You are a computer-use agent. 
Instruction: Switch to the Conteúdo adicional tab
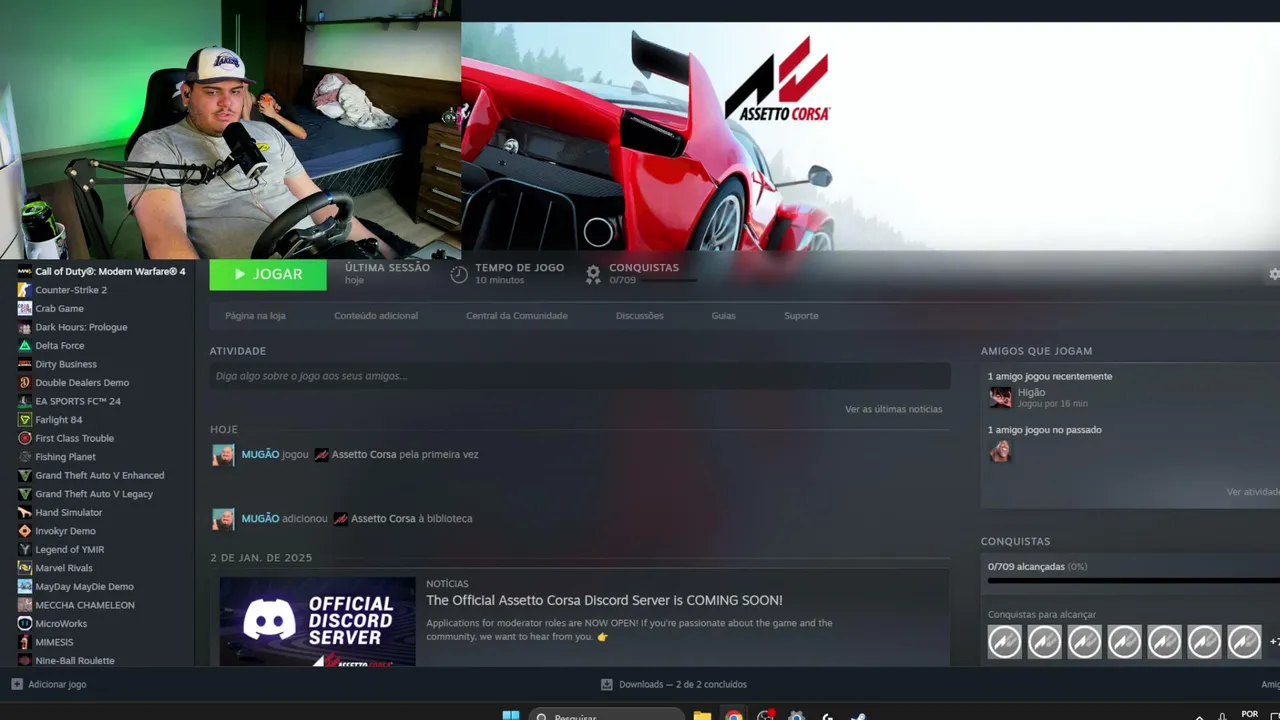(376, 316)
